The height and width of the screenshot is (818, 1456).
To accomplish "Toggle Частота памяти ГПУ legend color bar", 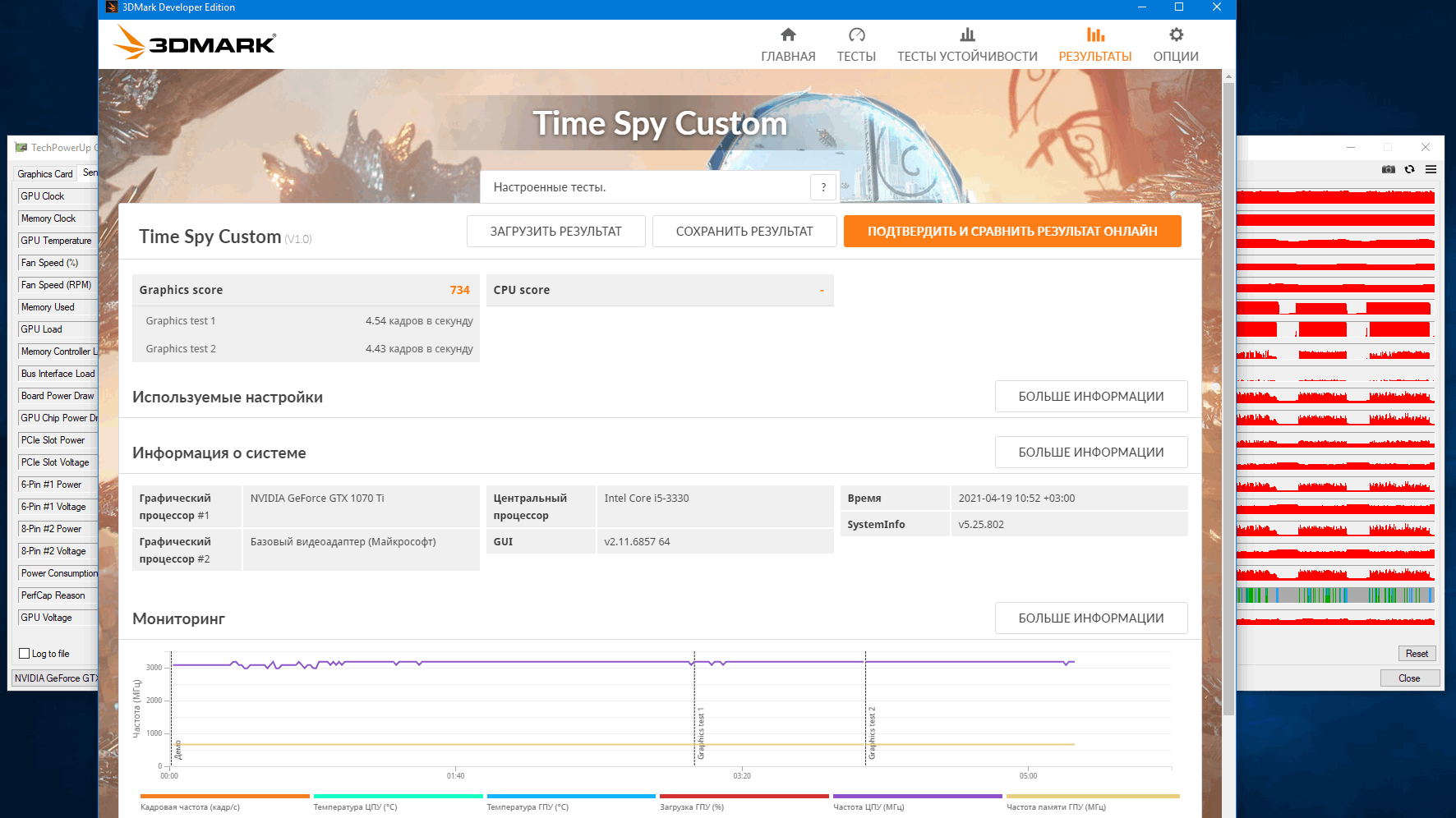I will pos(1094,796).
